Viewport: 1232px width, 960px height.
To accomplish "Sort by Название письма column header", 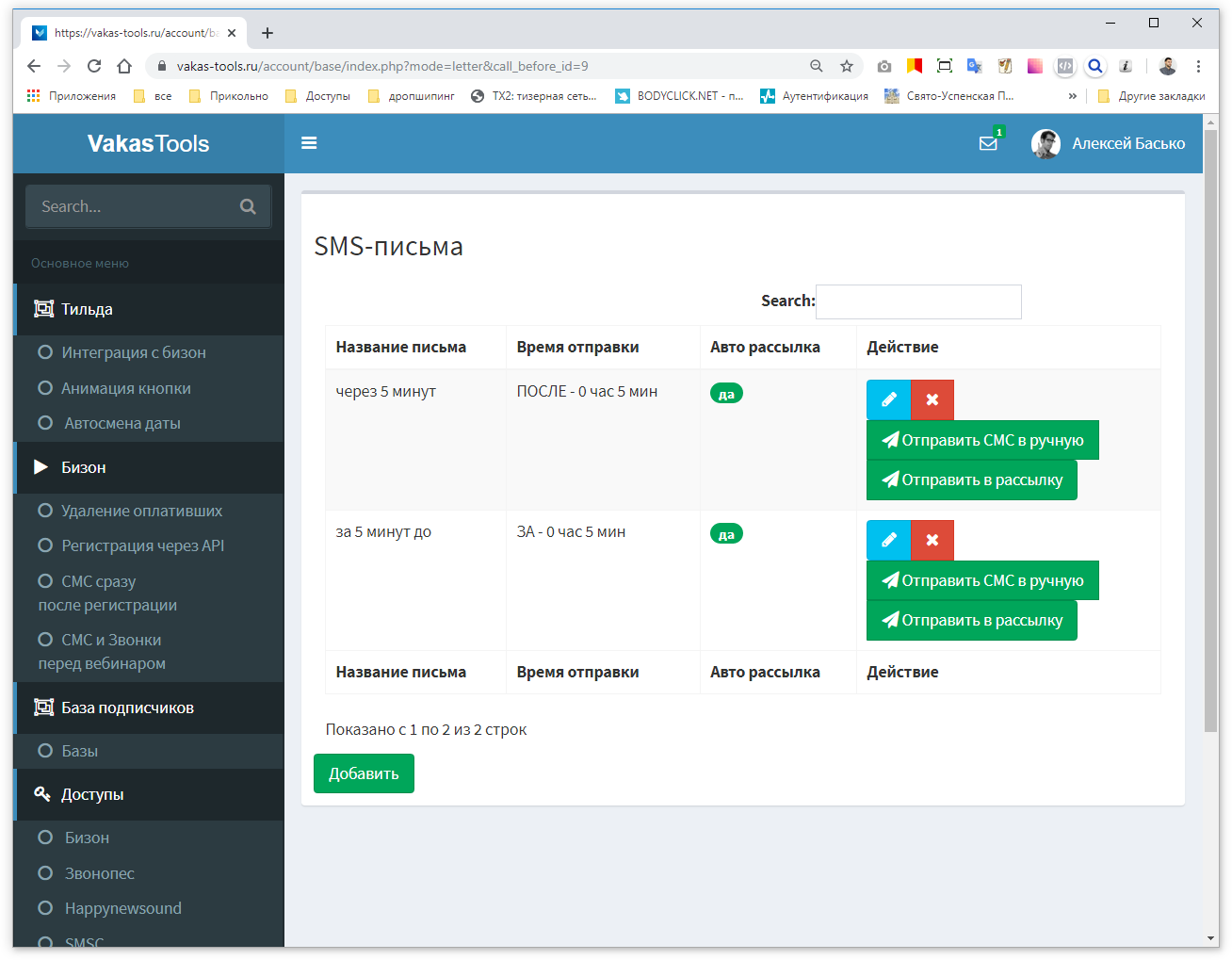I will click(415, 347).
